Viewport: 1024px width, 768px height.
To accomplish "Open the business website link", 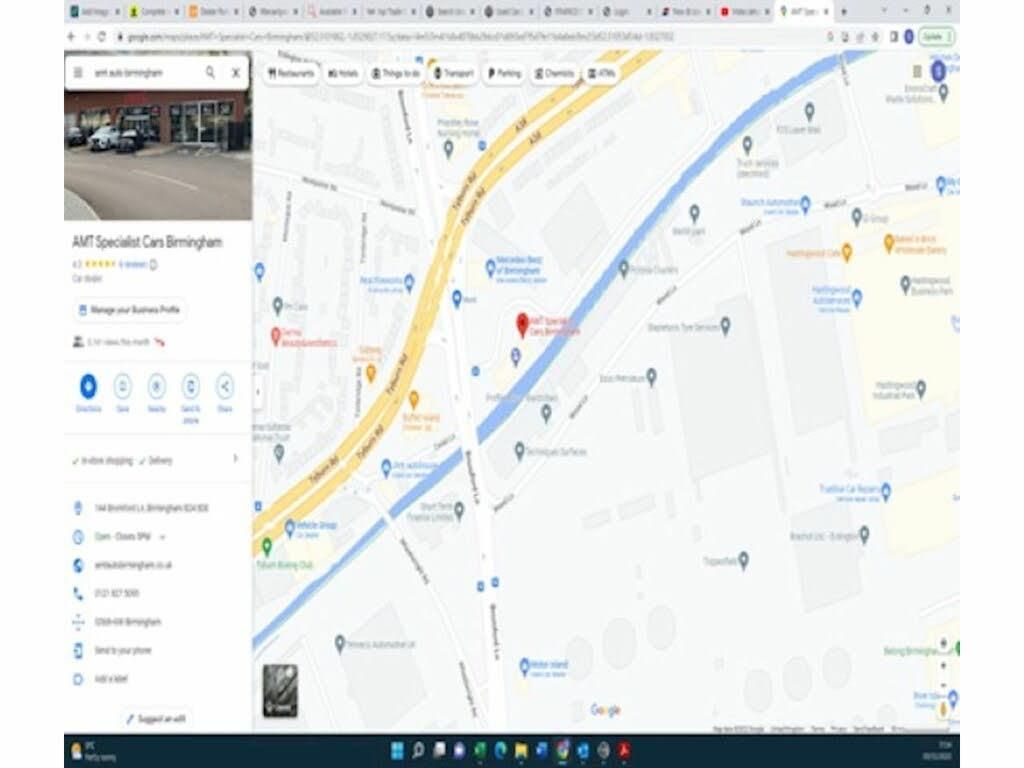I will click(x=133, y=565).
